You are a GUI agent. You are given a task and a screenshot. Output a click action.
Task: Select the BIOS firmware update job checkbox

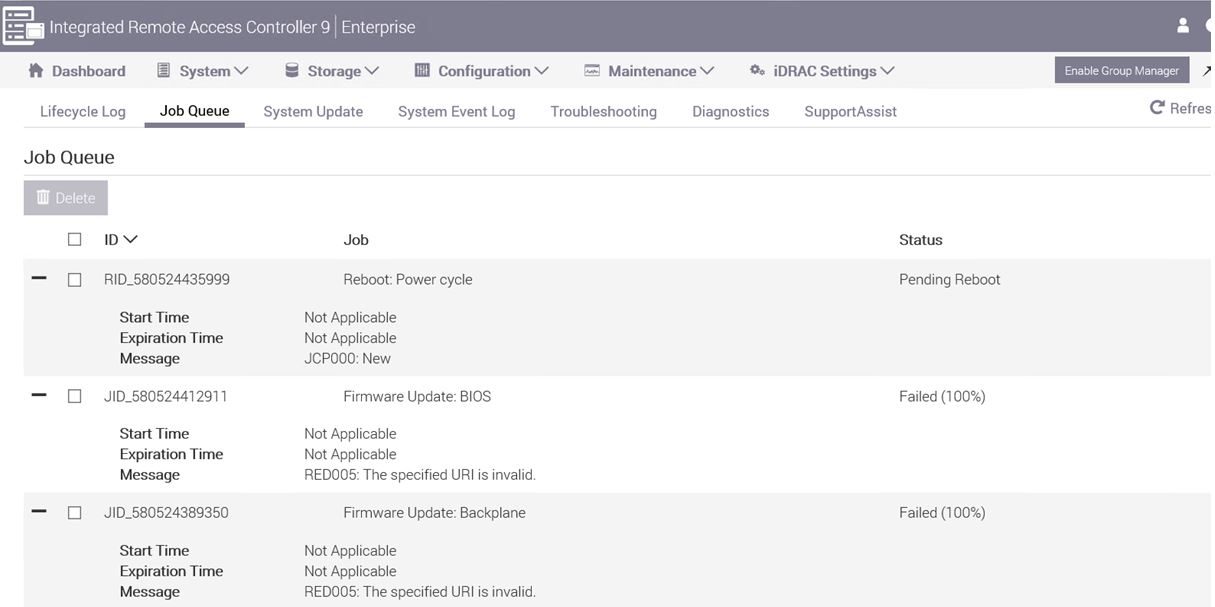point(75,396)
